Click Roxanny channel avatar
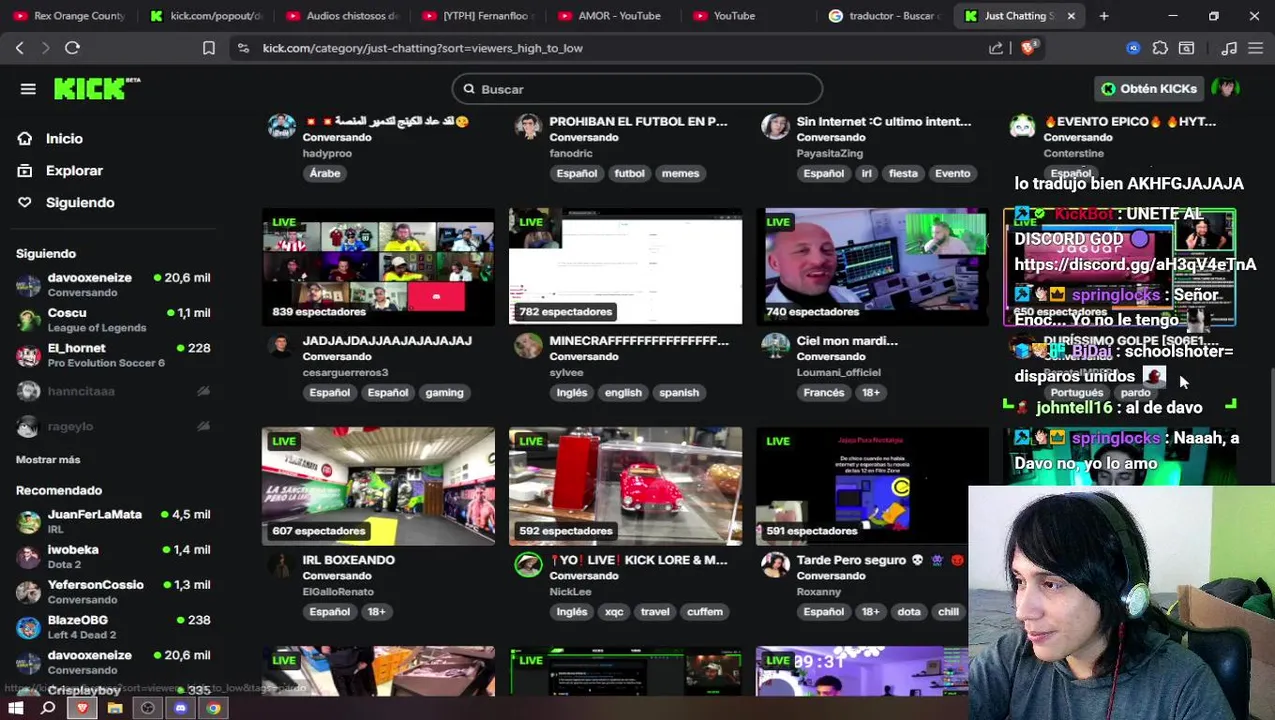 pos(775,565)
